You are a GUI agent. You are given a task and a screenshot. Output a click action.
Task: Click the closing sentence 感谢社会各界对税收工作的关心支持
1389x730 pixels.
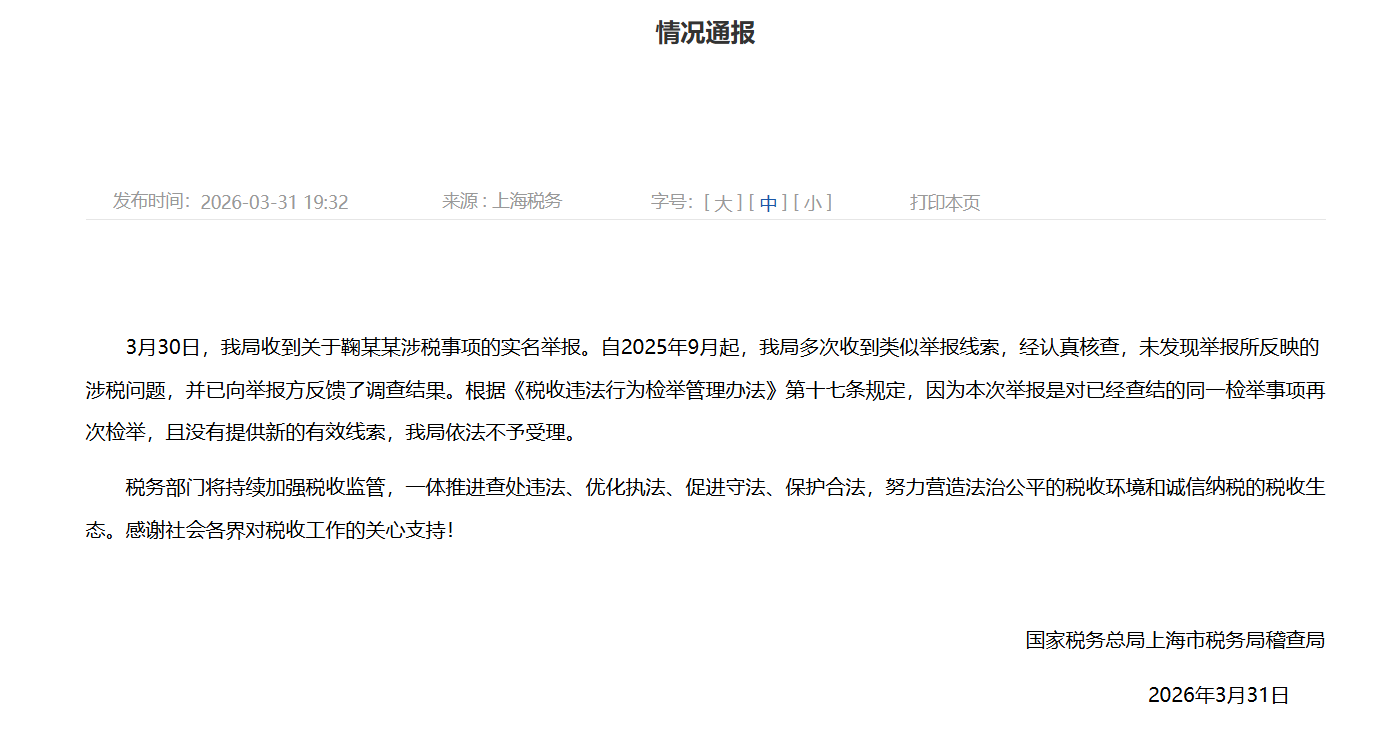pyautogui.click(x=284, y=530)
